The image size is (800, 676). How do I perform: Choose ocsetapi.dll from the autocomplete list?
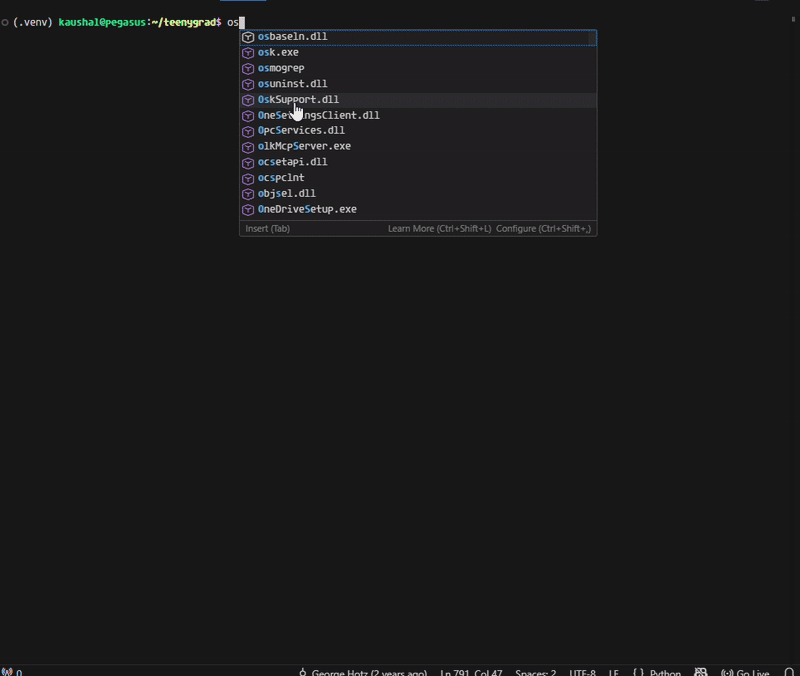(292, 162)
